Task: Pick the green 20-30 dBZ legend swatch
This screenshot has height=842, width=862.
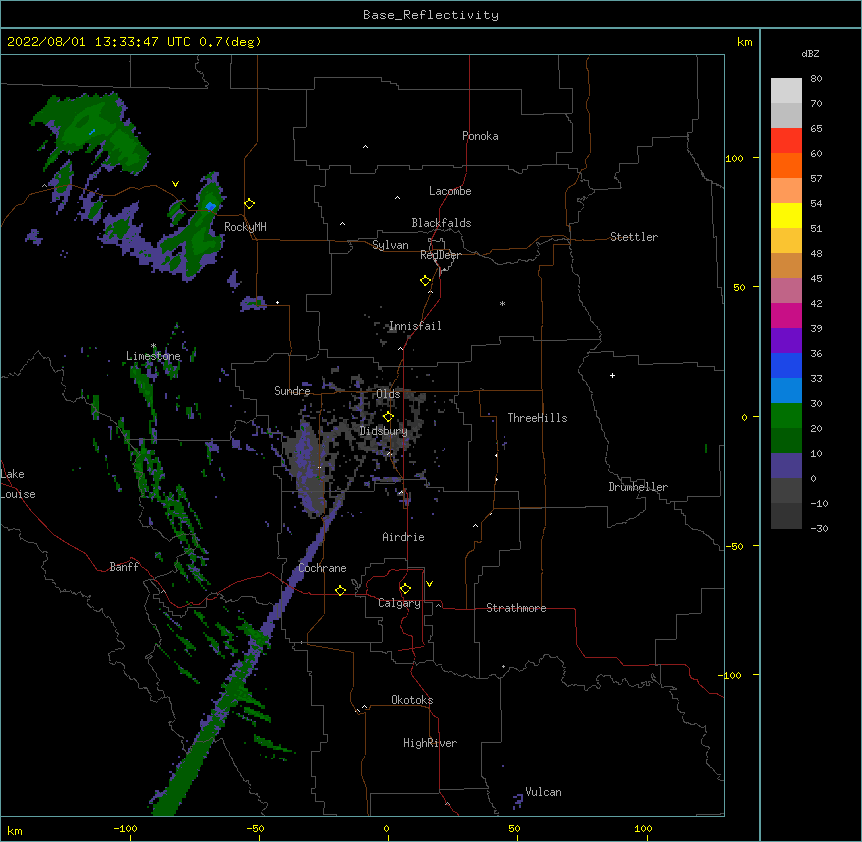Action: tap(786, 416)
